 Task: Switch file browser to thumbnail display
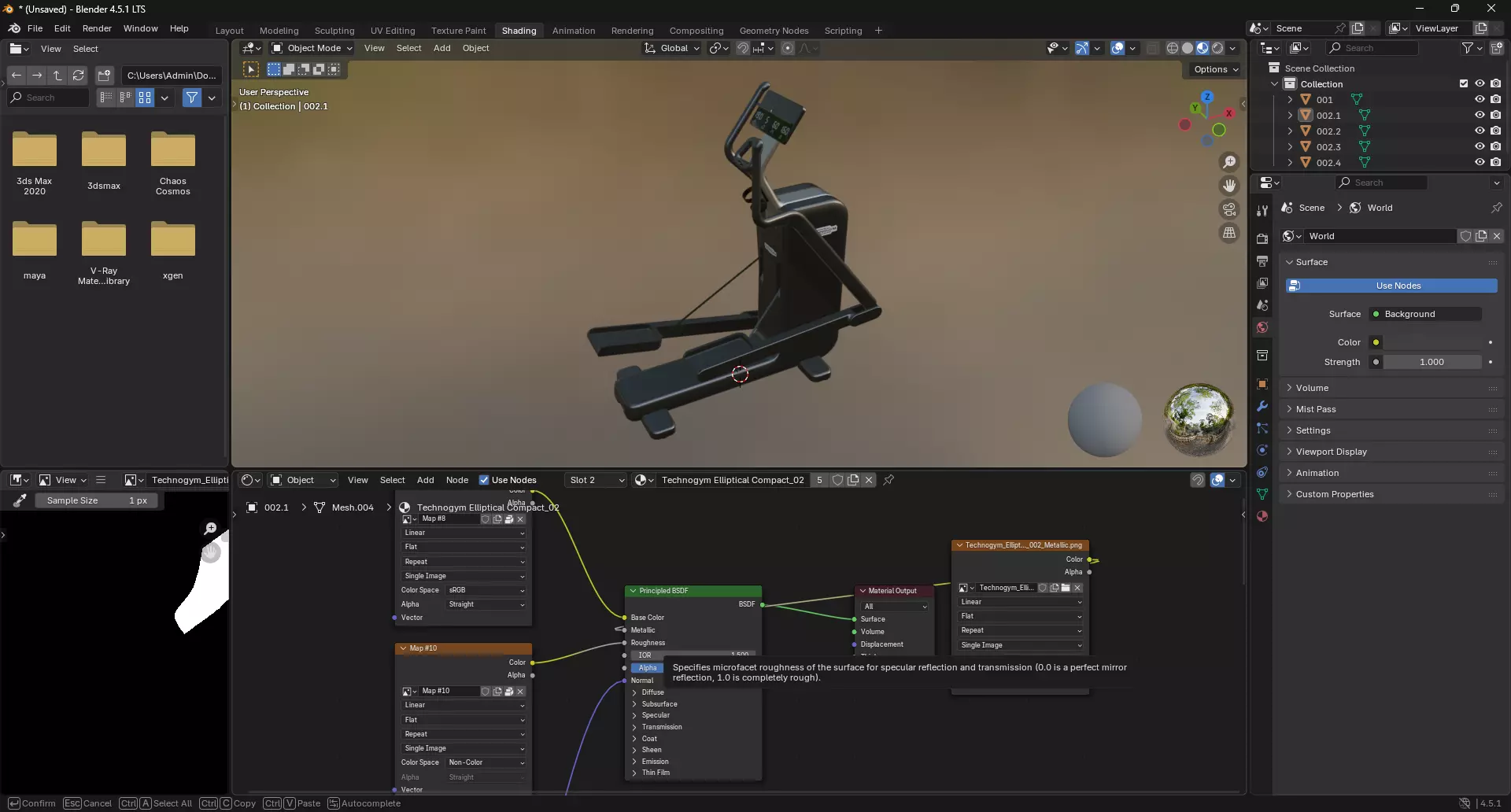145,98
